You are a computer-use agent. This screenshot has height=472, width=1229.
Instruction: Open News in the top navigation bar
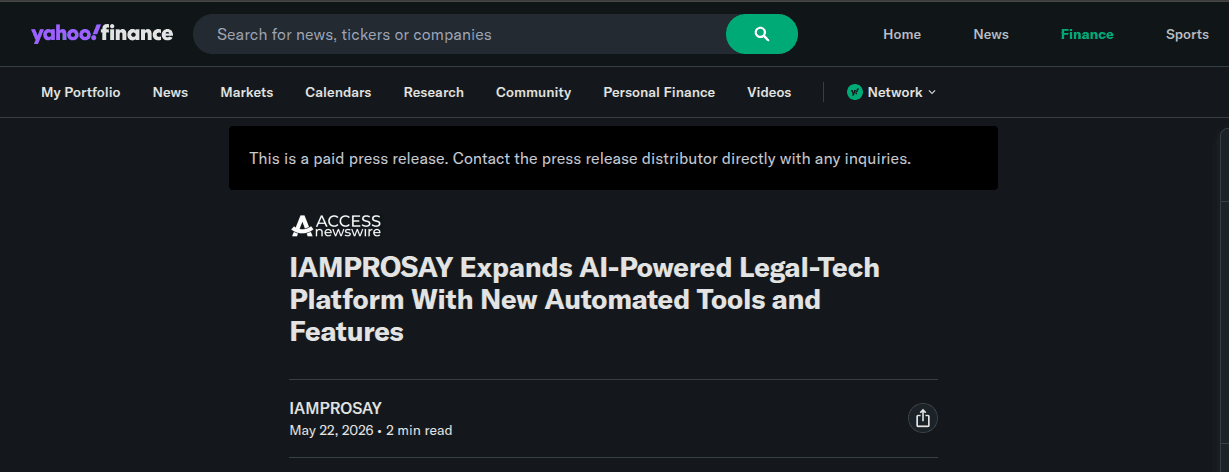pos(991,34)
